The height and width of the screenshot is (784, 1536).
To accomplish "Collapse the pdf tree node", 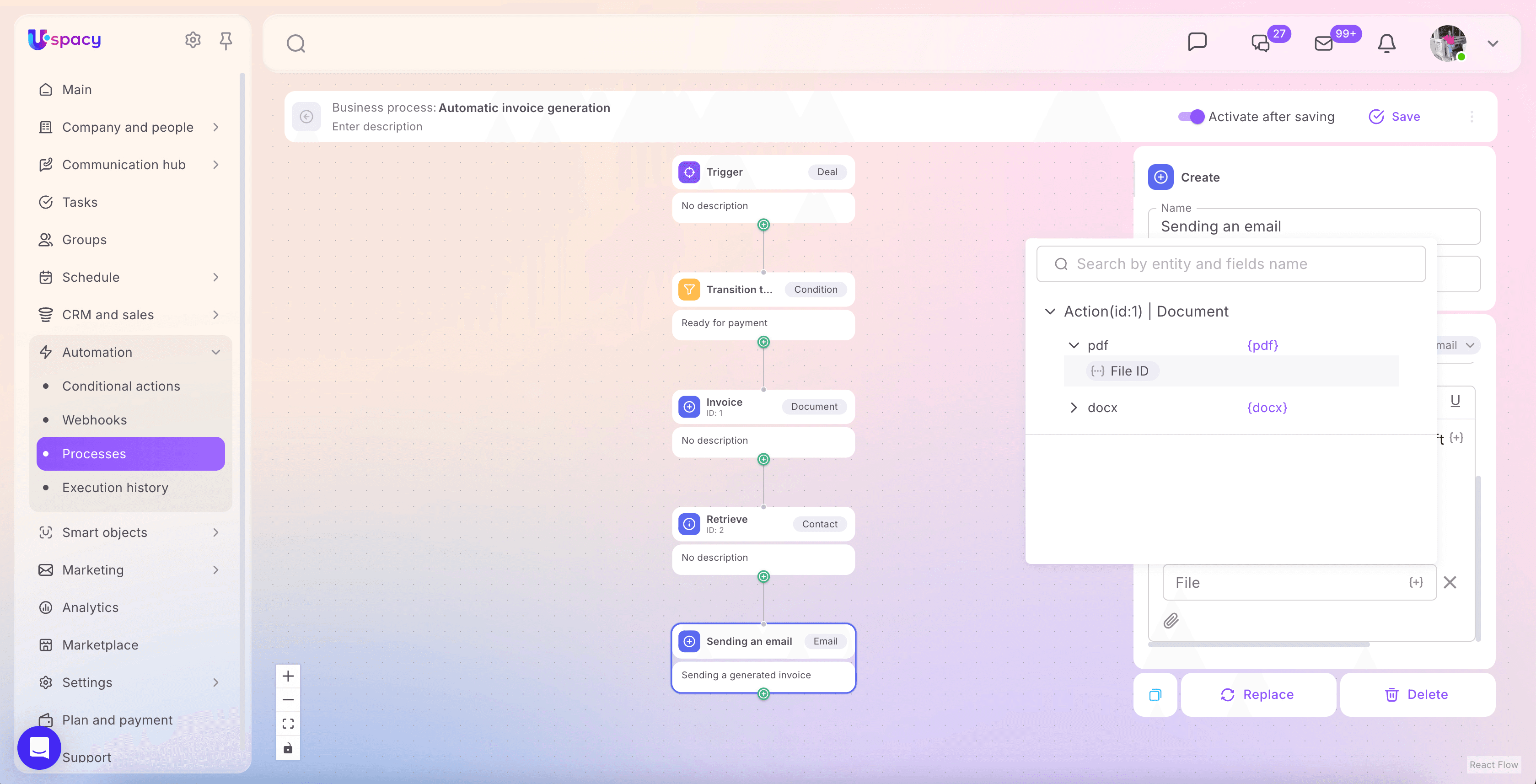I will (x=1073, y=345).
